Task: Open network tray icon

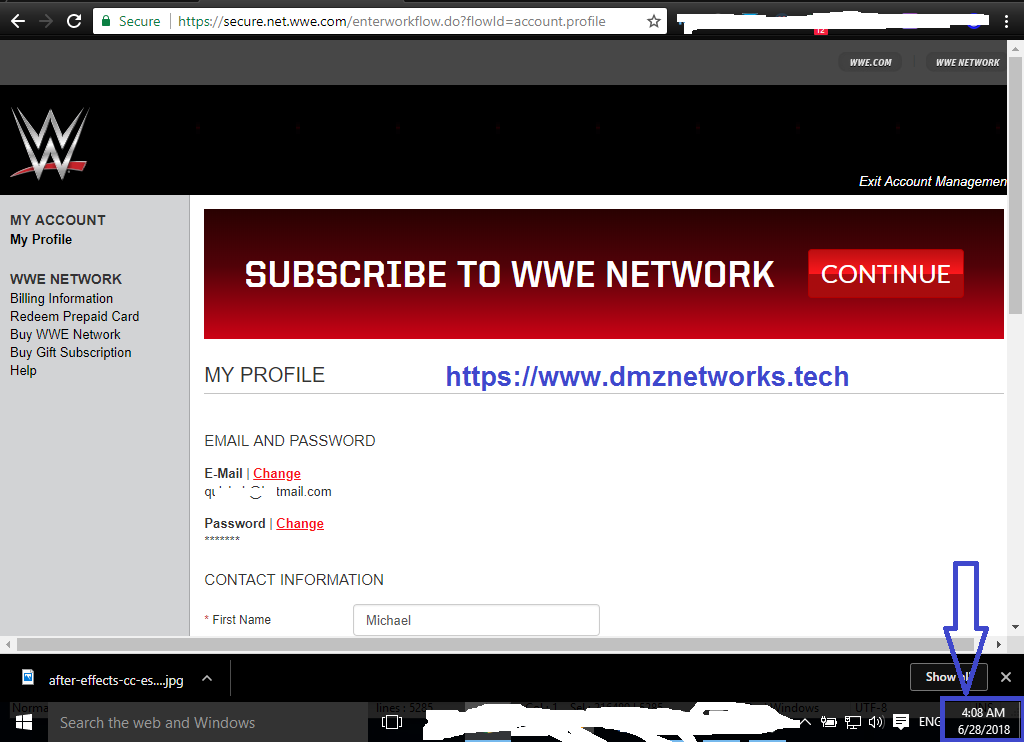Action: [x=852, y=722]
